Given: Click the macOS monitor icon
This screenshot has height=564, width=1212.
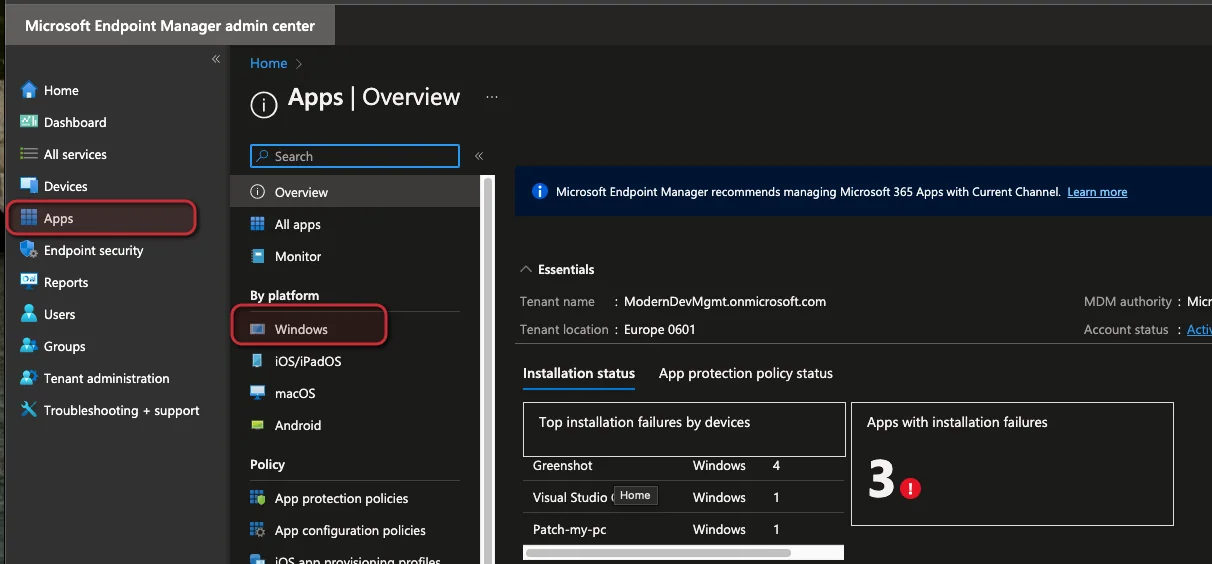Looking at the screenshot, I should pos(258,393).
